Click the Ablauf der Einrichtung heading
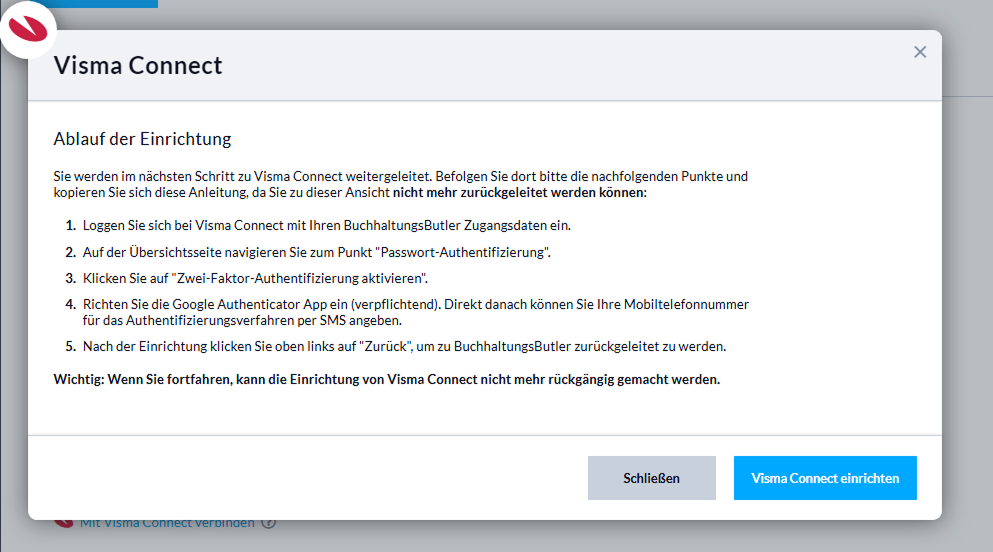This screenshot has width=993, height=552. (142, 139)
